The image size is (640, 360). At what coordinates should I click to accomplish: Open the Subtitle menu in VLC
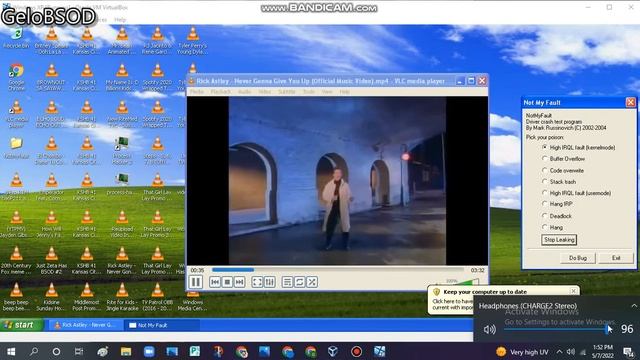pos(287,92)
